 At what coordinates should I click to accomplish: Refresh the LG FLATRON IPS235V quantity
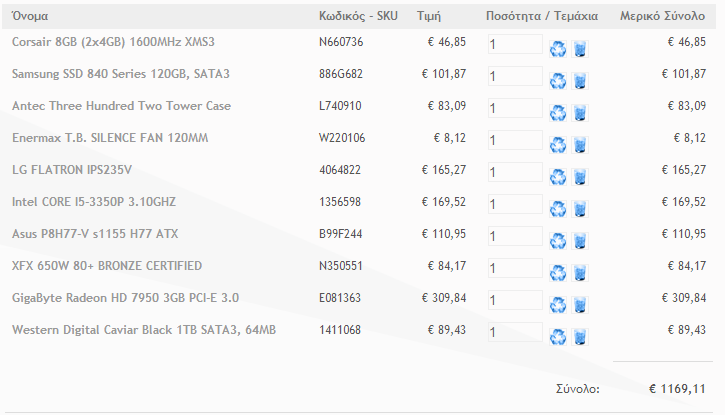click(x=558, y=177)
